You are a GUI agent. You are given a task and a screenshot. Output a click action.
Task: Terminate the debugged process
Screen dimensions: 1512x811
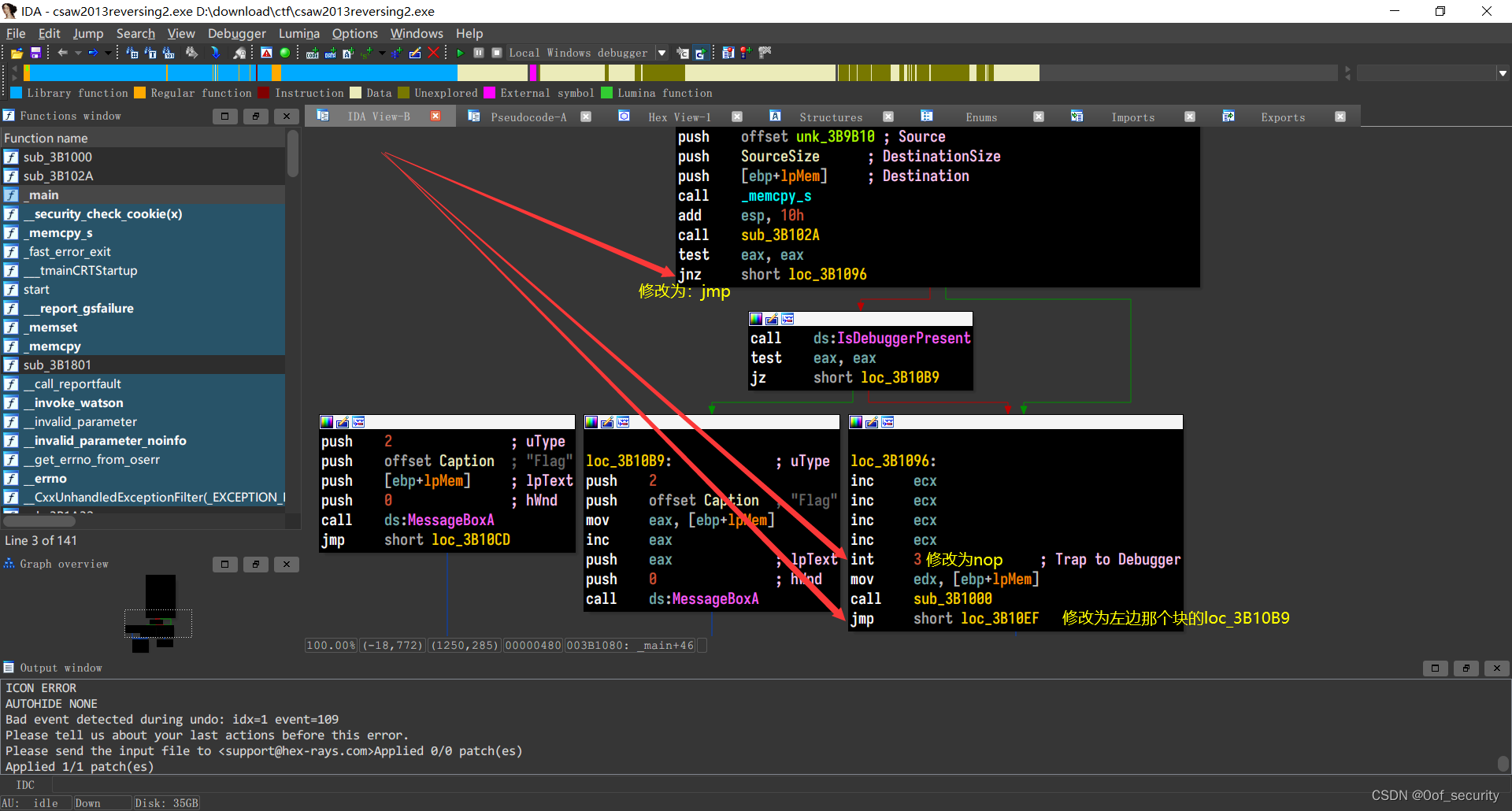[497, 52]
